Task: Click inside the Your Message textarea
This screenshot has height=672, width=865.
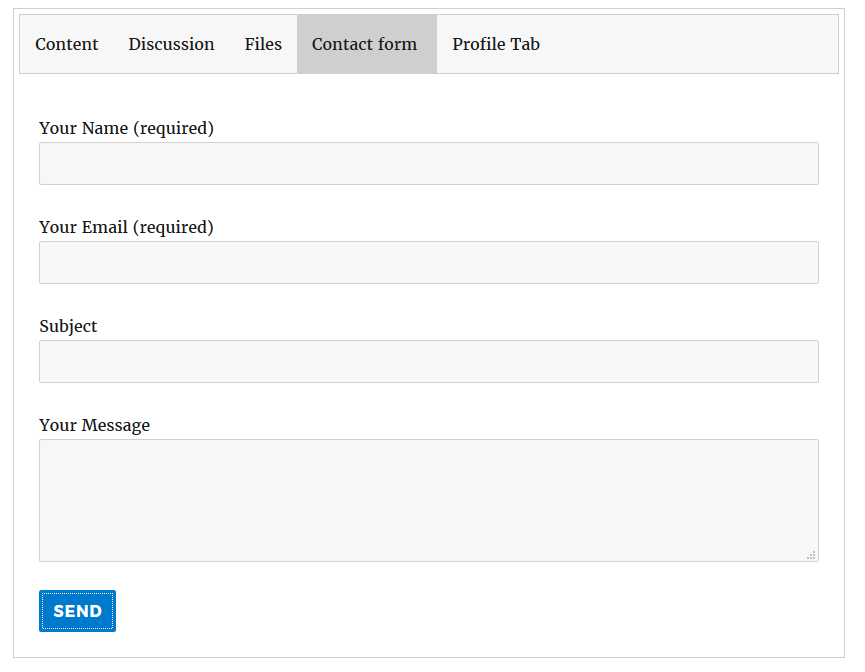Action: pyautogui.click(x=429, y=500)
